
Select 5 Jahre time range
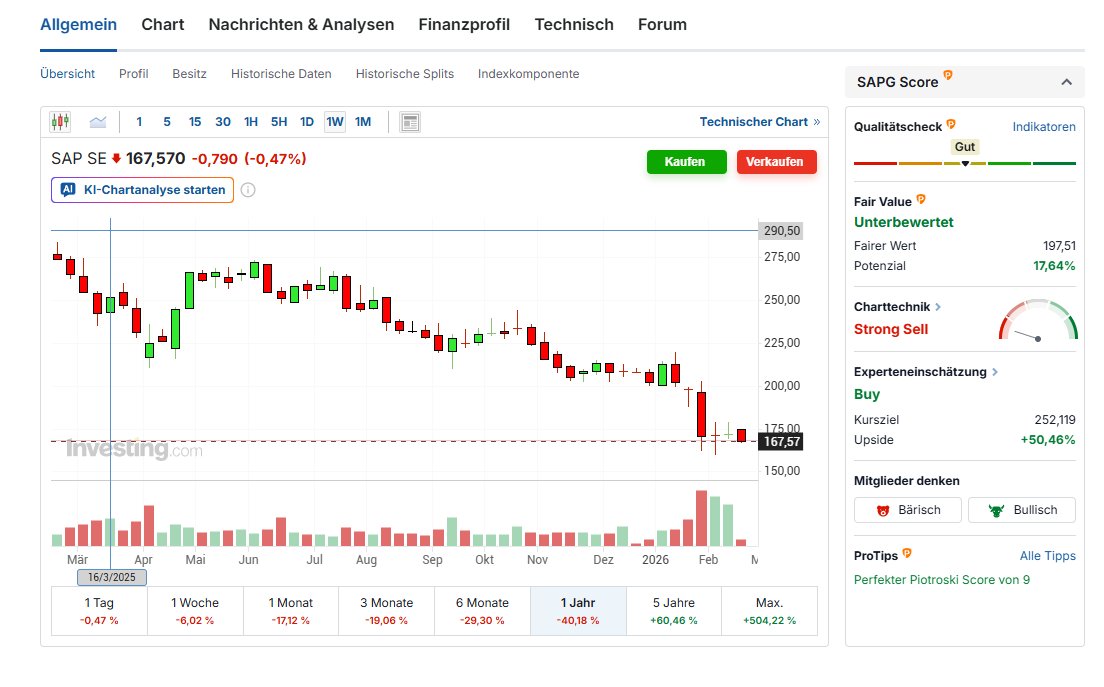674,611
